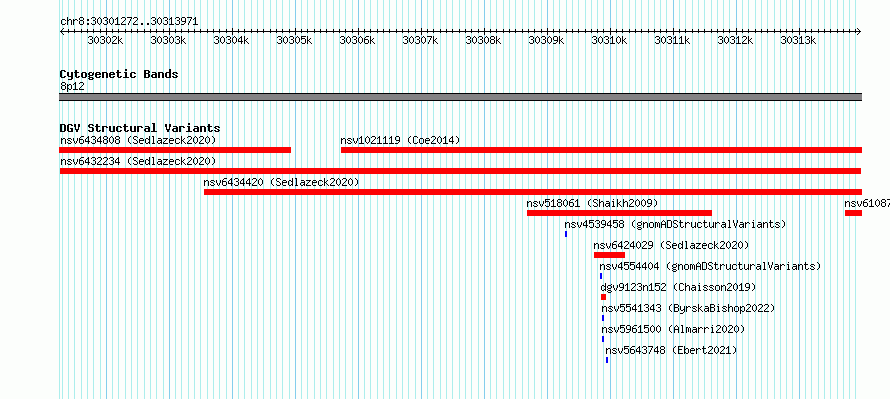
Task: Click the blue marker under nsv5541343
Action: [603, 318]
